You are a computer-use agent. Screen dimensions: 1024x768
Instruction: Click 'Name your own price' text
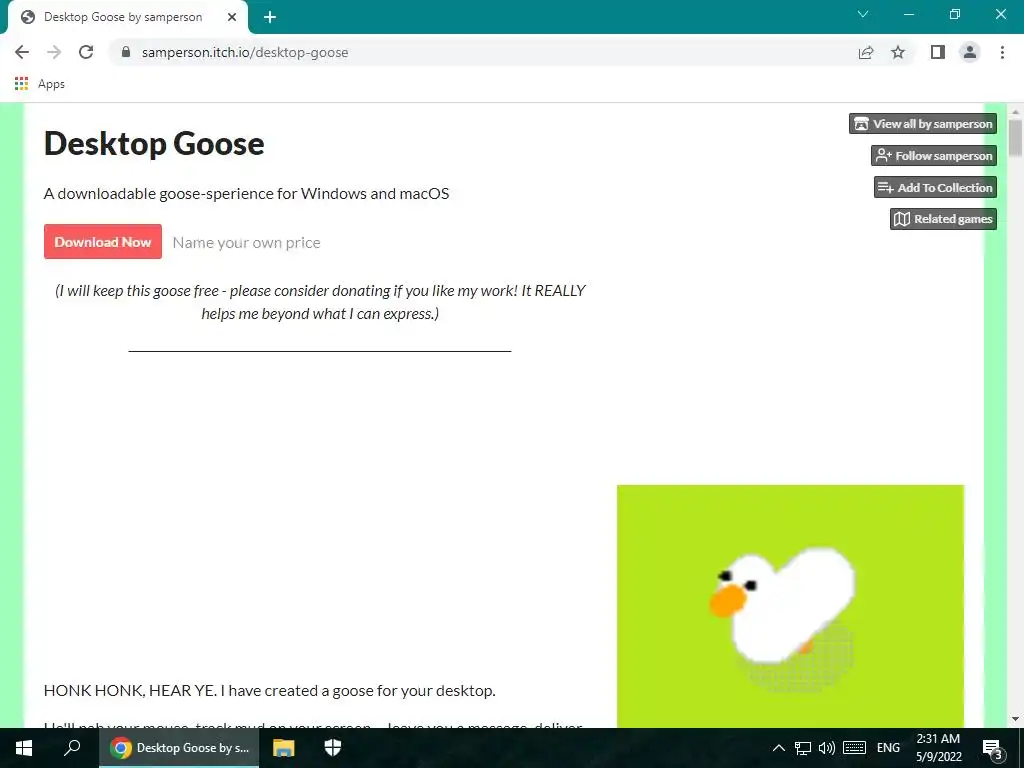[x=246, y=243]
